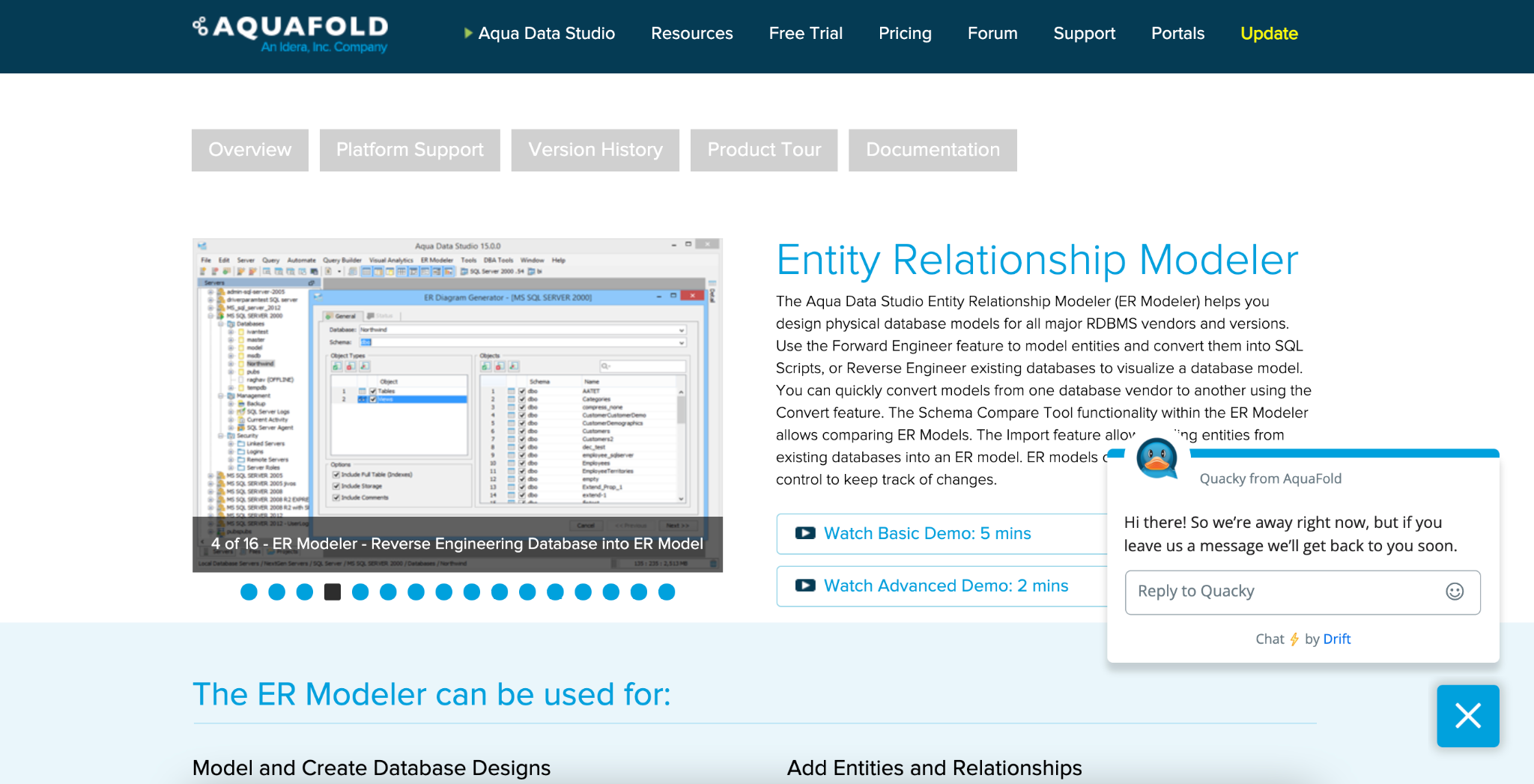Click 'The ER Modeler can be used for:' heading

[x=431, y=694]
